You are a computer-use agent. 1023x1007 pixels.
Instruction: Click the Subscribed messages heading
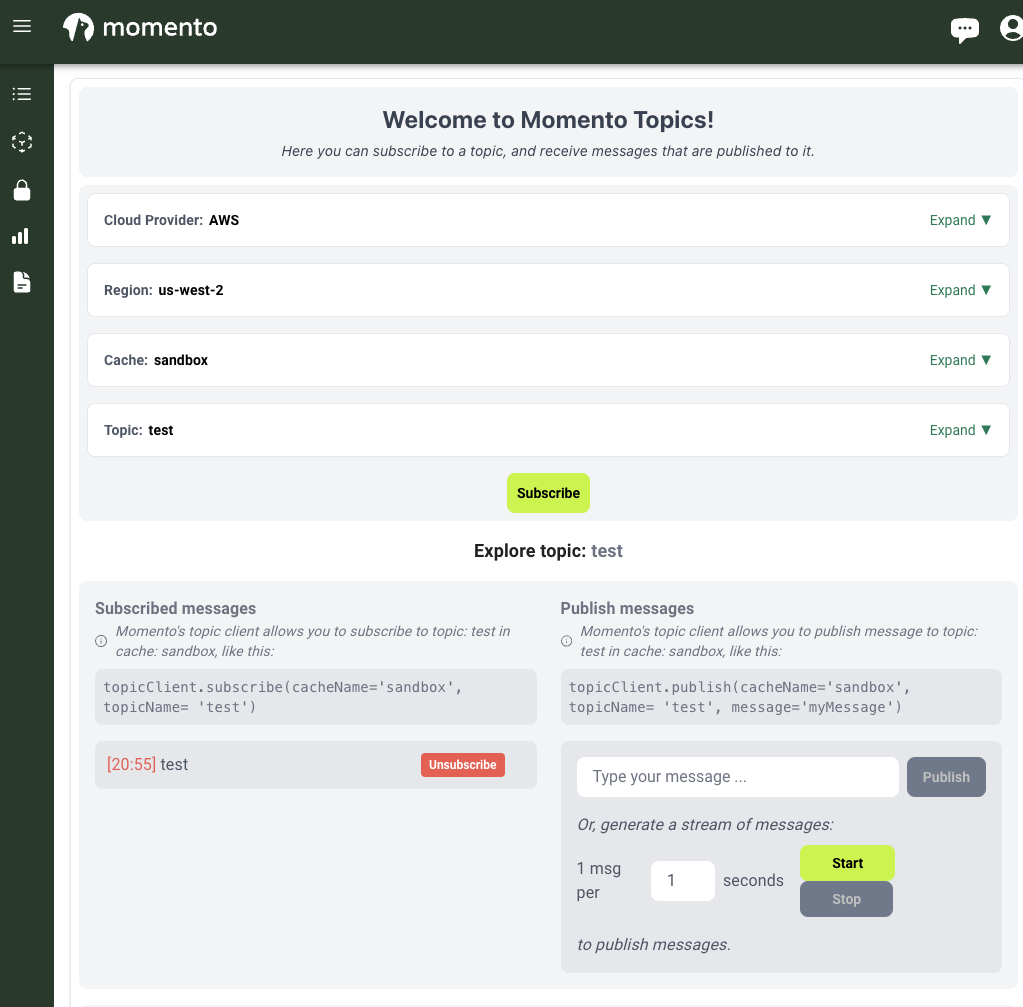pyautogui.click(x=176, y=608)
